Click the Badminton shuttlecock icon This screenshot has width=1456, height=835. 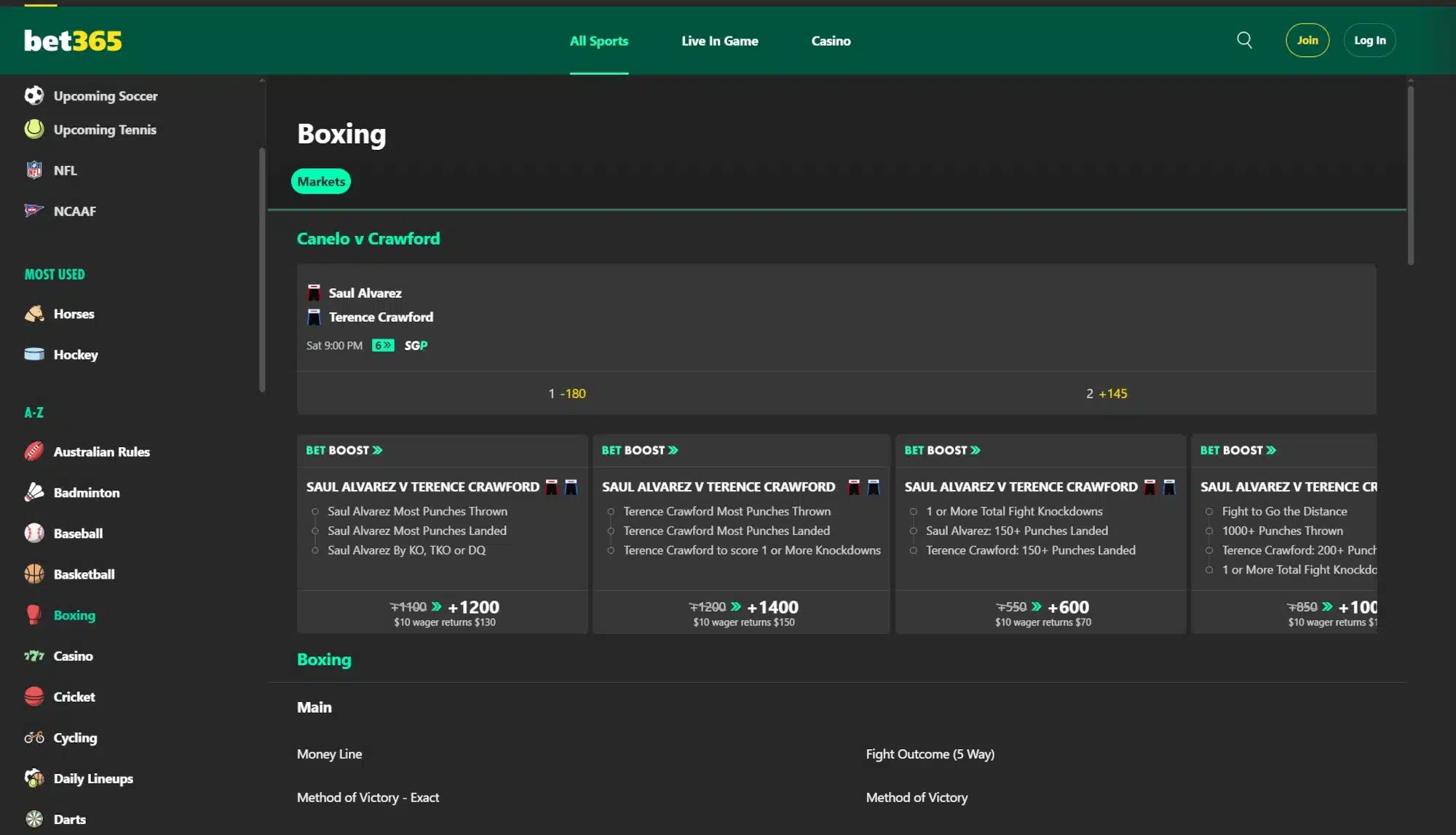pyautogui.click(x=34, y=492)
